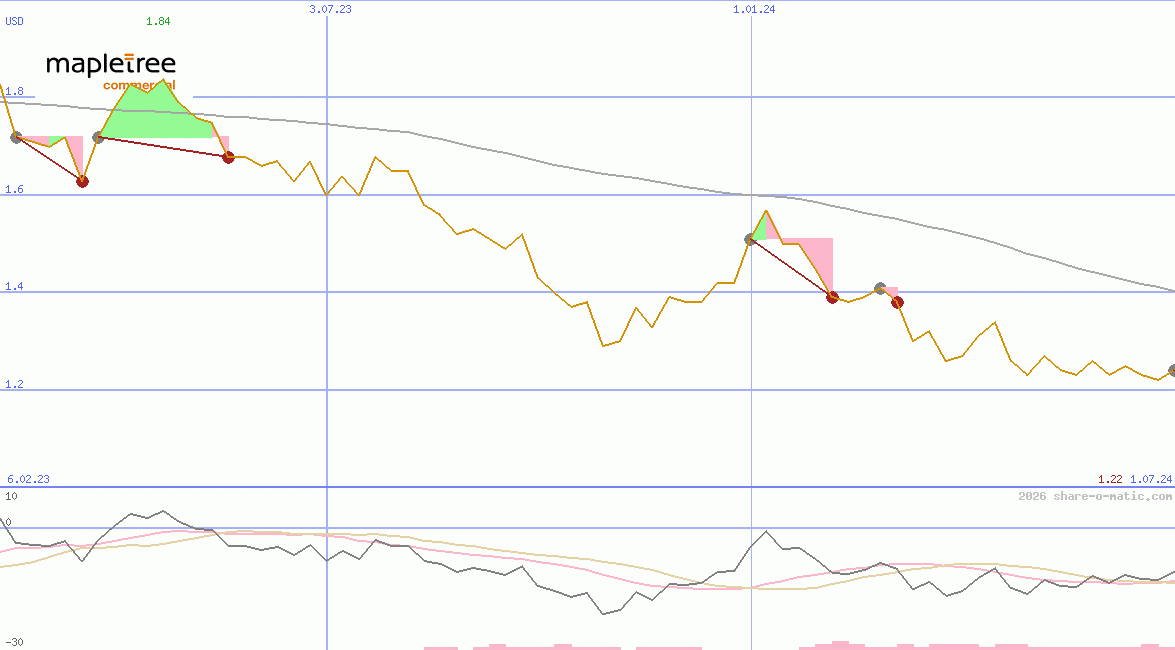Click the first gray buy marker at chart start
This screenshot has height=650, width=1175.
click(15, 137)
